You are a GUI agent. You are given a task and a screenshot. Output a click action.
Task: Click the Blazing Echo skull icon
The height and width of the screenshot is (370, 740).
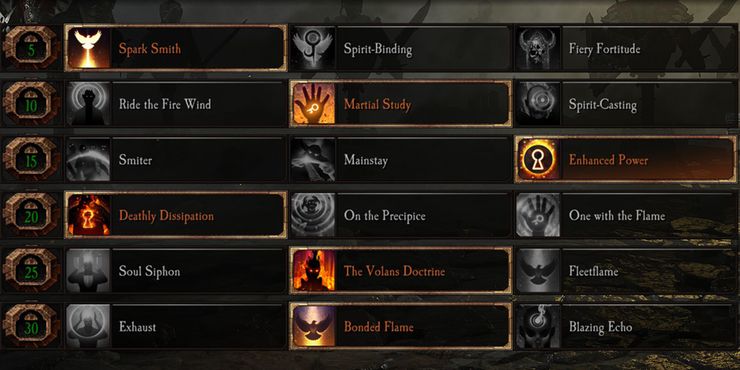538,327
